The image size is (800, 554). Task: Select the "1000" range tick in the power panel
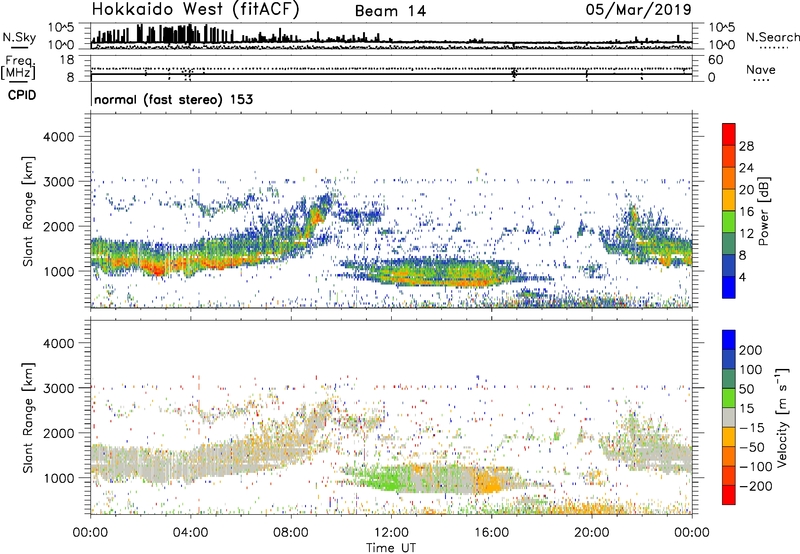(x=59, y=271)
